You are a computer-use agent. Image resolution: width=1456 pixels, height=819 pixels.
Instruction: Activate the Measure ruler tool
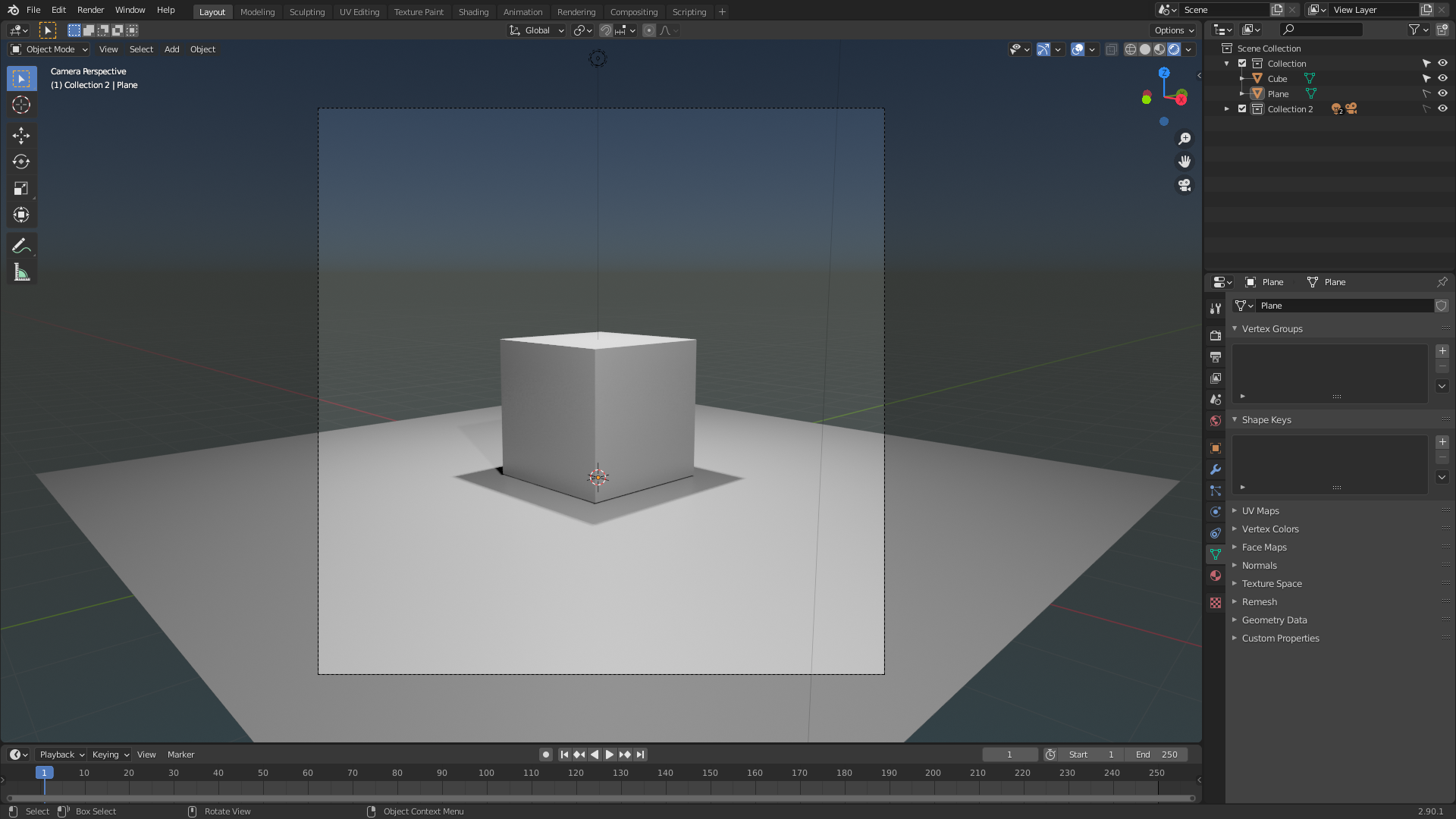[x=21, y=272]
